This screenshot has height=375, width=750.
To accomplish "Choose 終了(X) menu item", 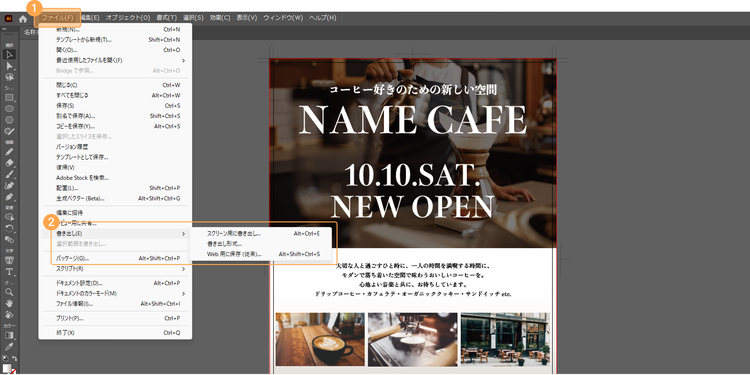I will pos(115,332).
